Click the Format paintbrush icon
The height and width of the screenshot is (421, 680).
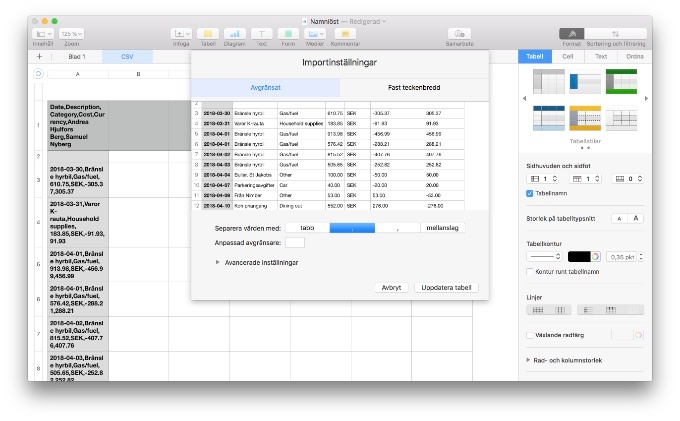pyautogui.click(x=573, y=34)
